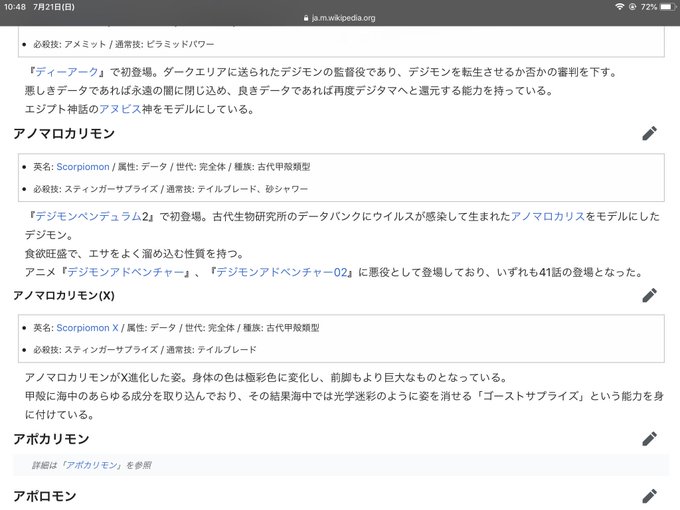The height and width of the screenshot is (510, 680).
Task: Tap the アノマロカリモン section heading
Action: tap(64, 134)
